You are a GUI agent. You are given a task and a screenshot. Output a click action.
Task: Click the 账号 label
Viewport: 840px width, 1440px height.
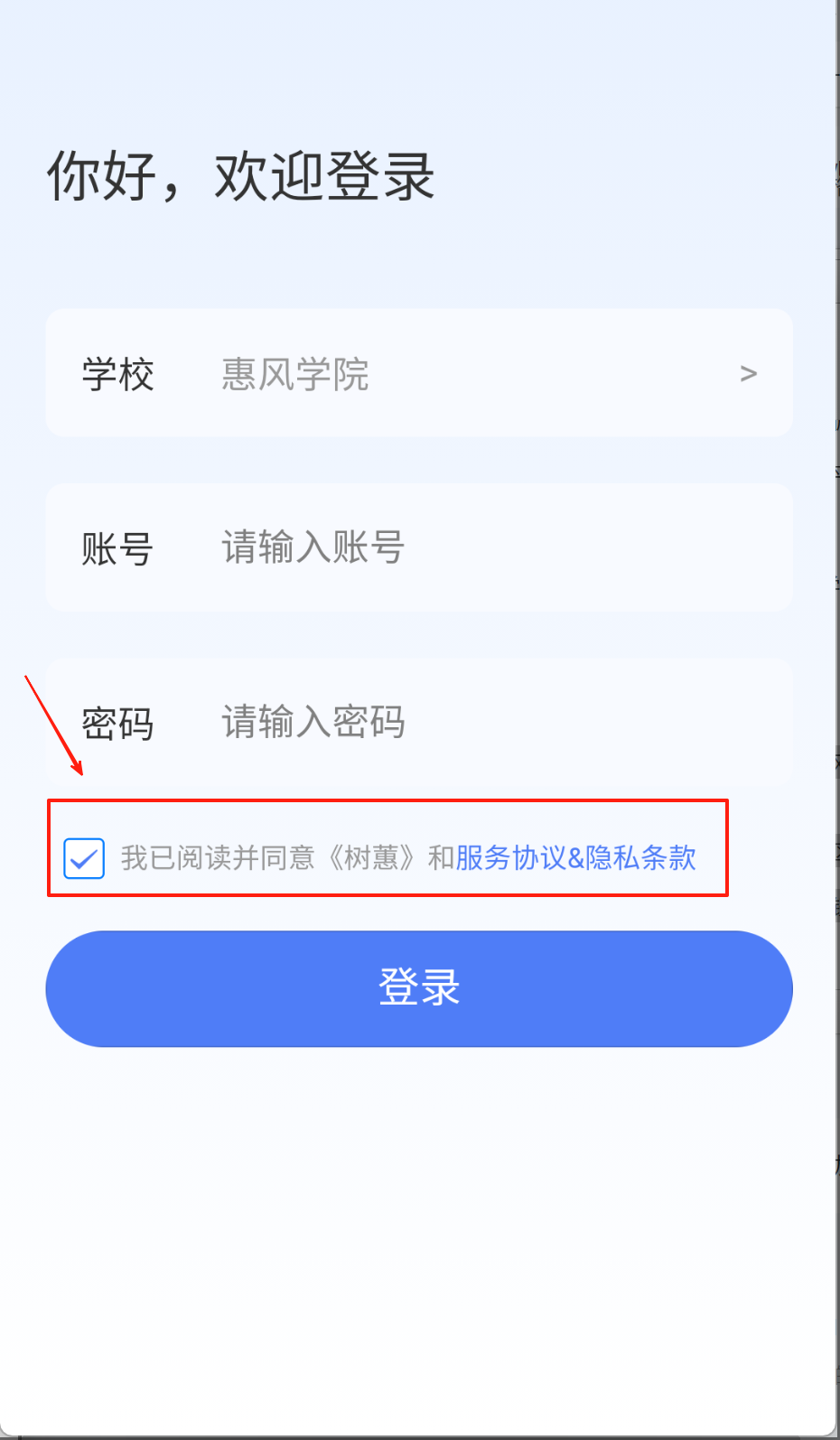pyautogui.click(x=117, y=548)
